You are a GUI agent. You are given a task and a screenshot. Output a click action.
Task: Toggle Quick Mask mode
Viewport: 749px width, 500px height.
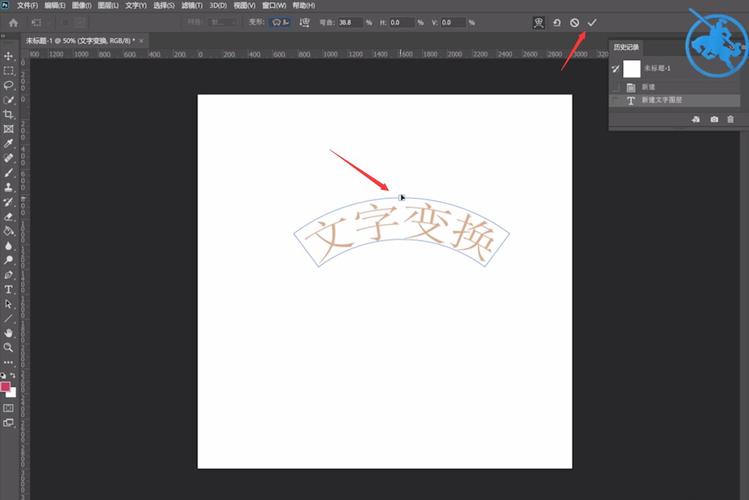(x=9, y=408)
